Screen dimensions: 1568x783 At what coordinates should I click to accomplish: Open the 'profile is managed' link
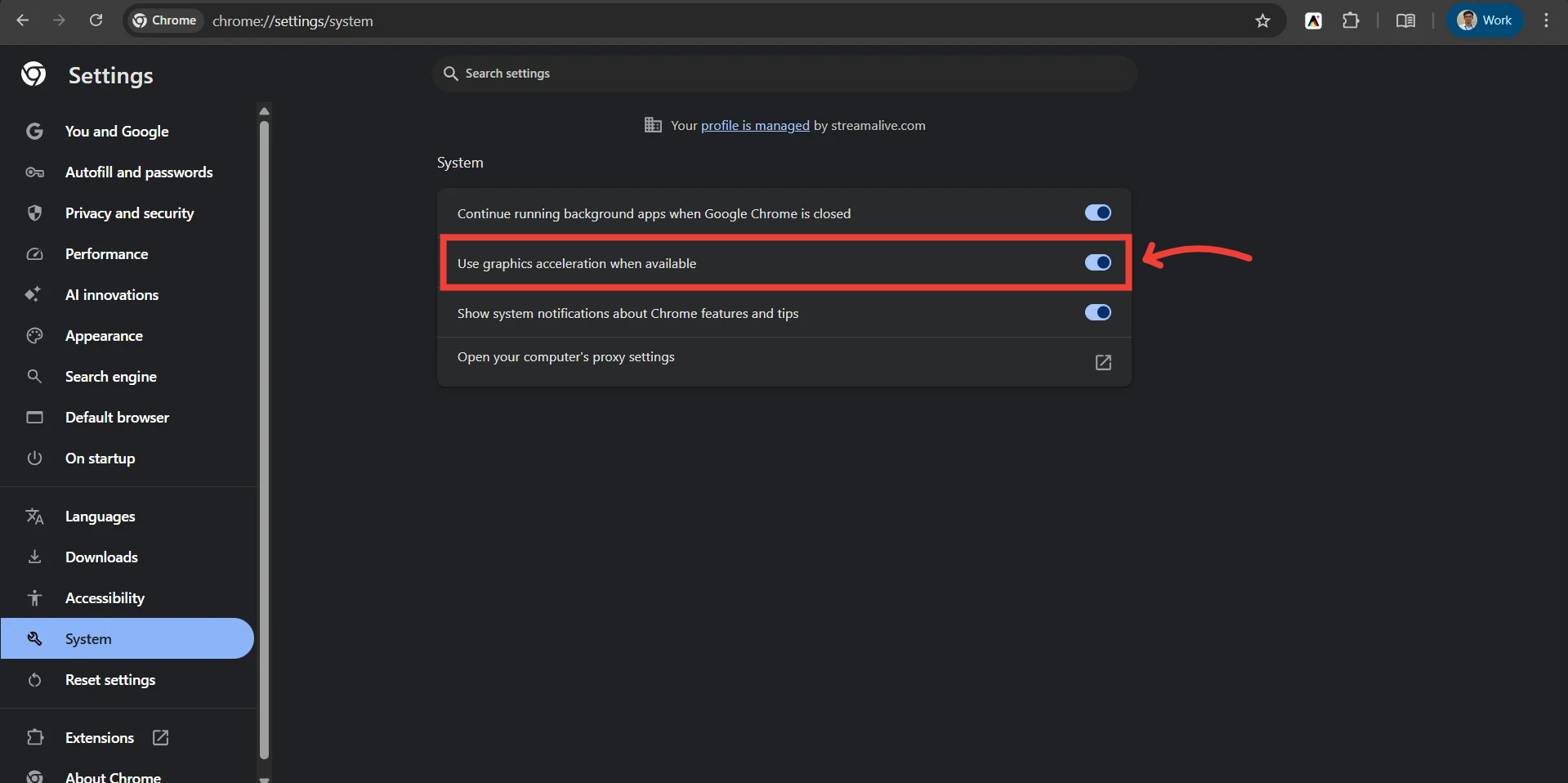(x=755, y=125)
